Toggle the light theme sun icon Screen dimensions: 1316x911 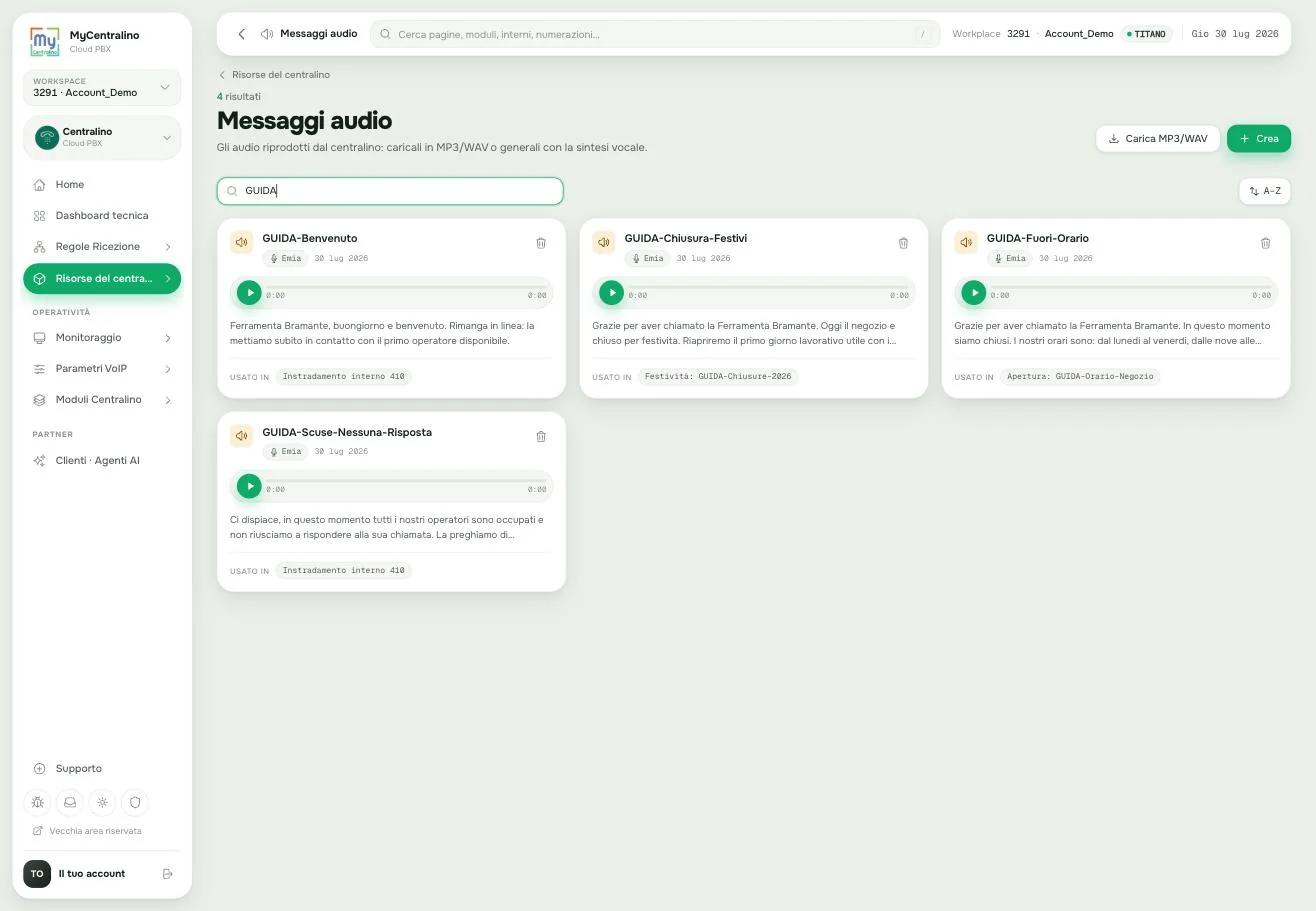click(x=102, y=802)
